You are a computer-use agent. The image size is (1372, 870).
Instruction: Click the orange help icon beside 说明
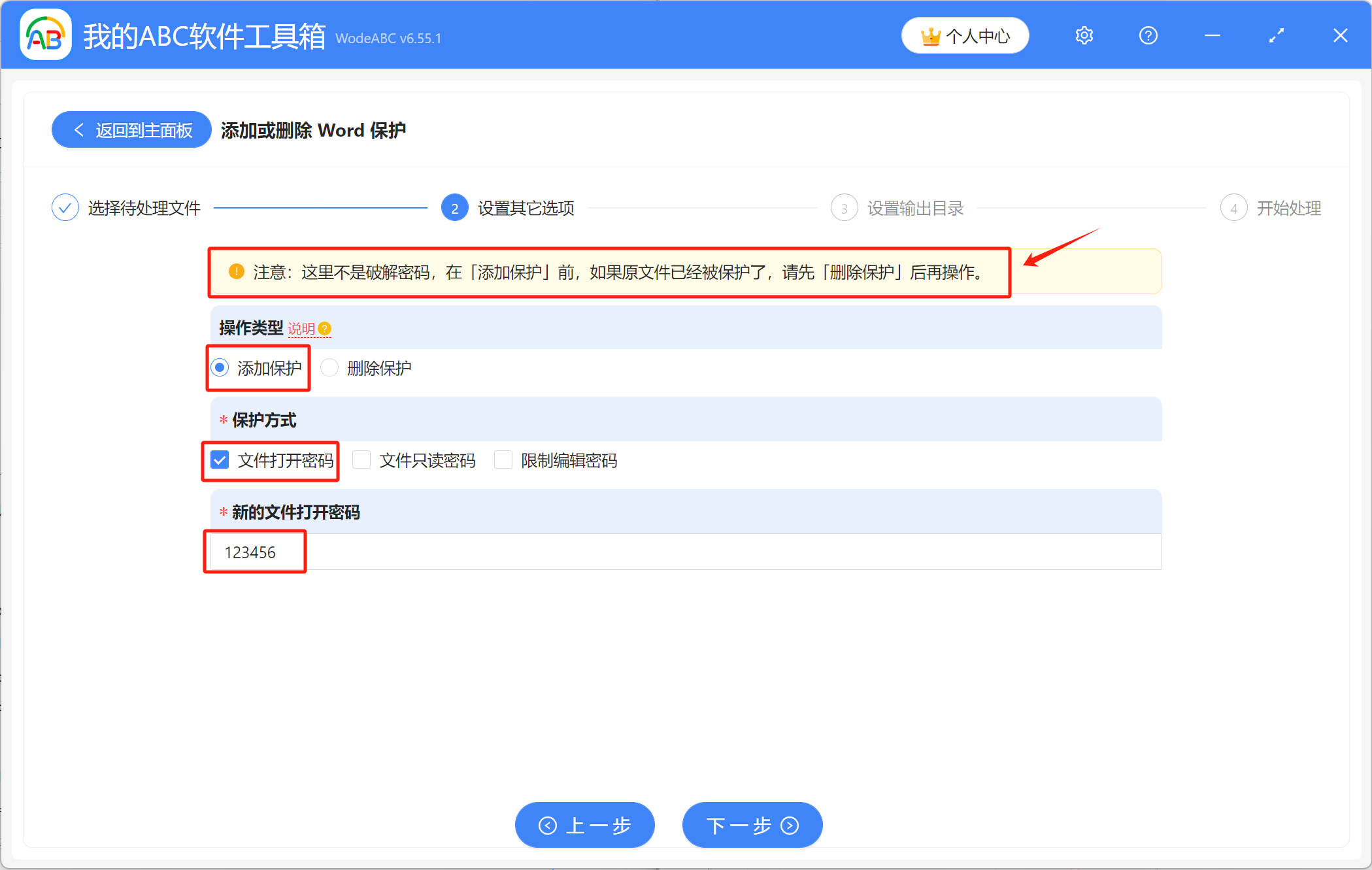[x=325, y=329]
